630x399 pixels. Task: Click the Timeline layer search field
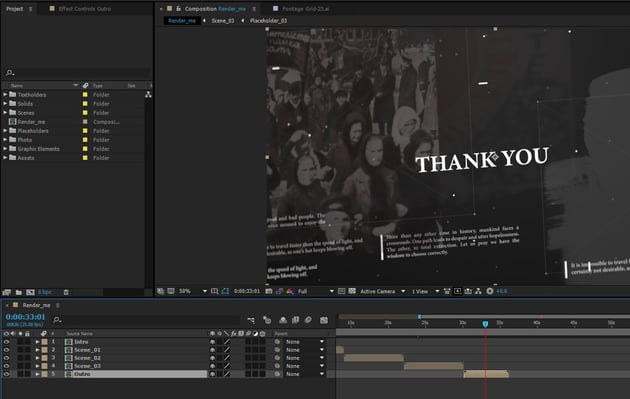[147, 320]
